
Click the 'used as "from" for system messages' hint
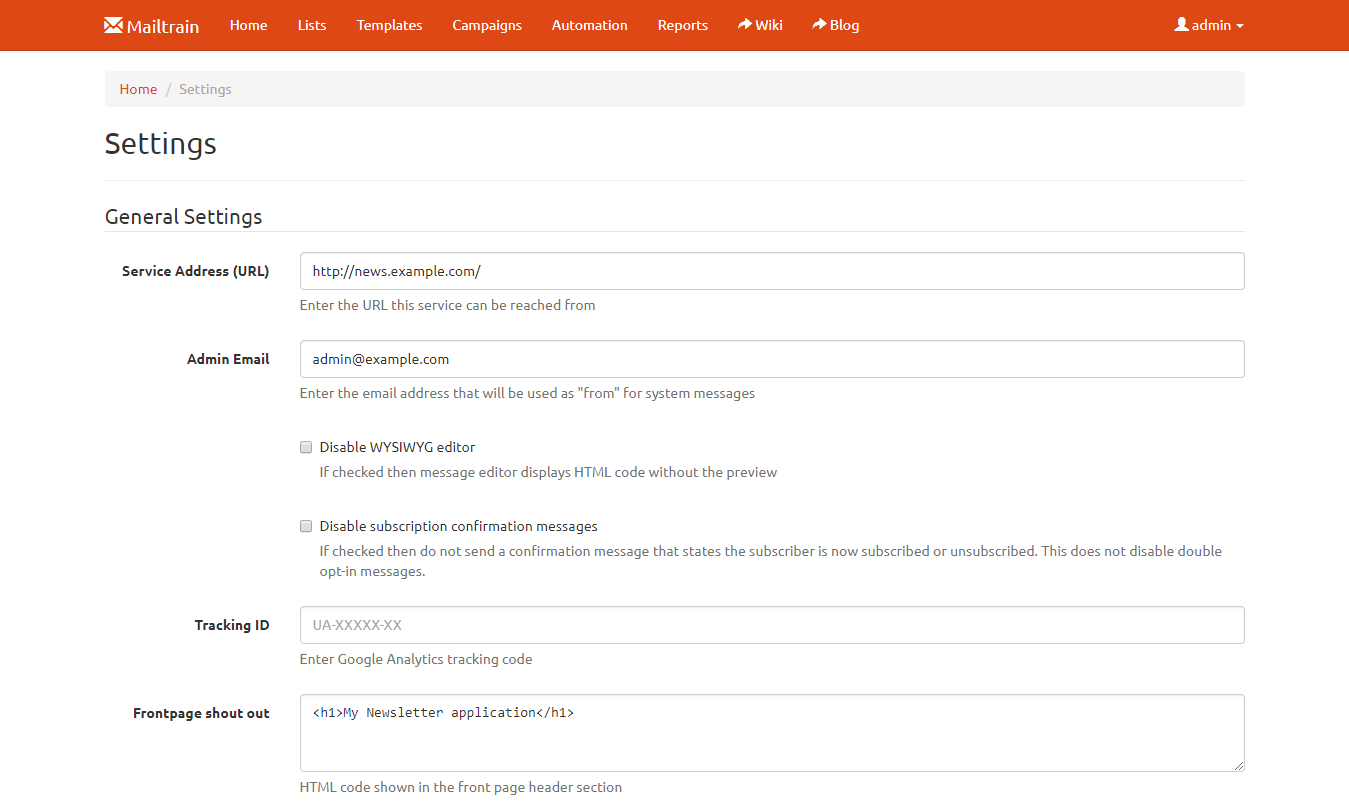click(527, 393)
